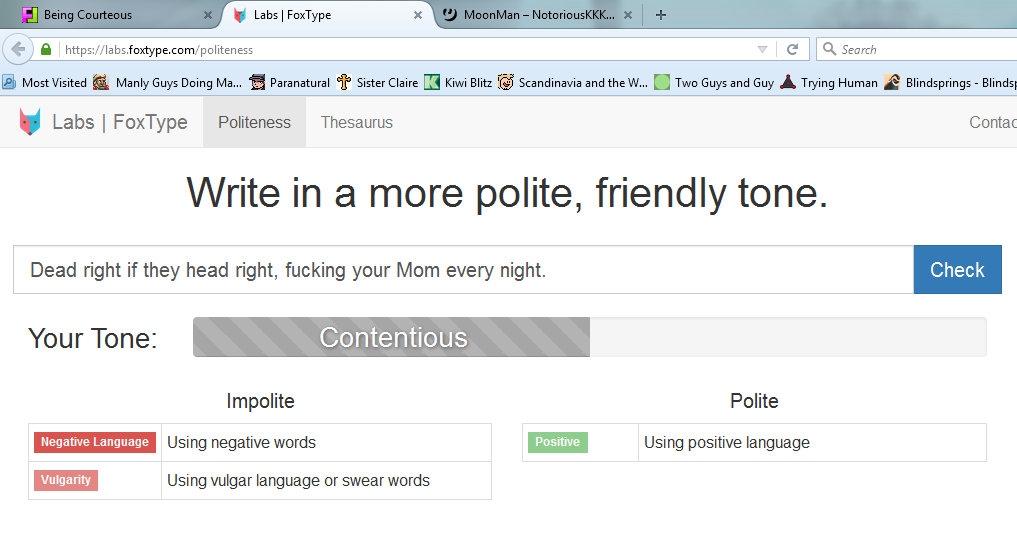Select the Politeness nav item

254,122
